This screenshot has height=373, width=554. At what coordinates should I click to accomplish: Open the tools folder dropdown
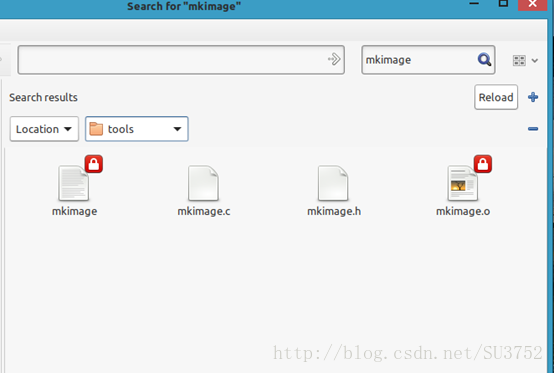pos(137,129)
